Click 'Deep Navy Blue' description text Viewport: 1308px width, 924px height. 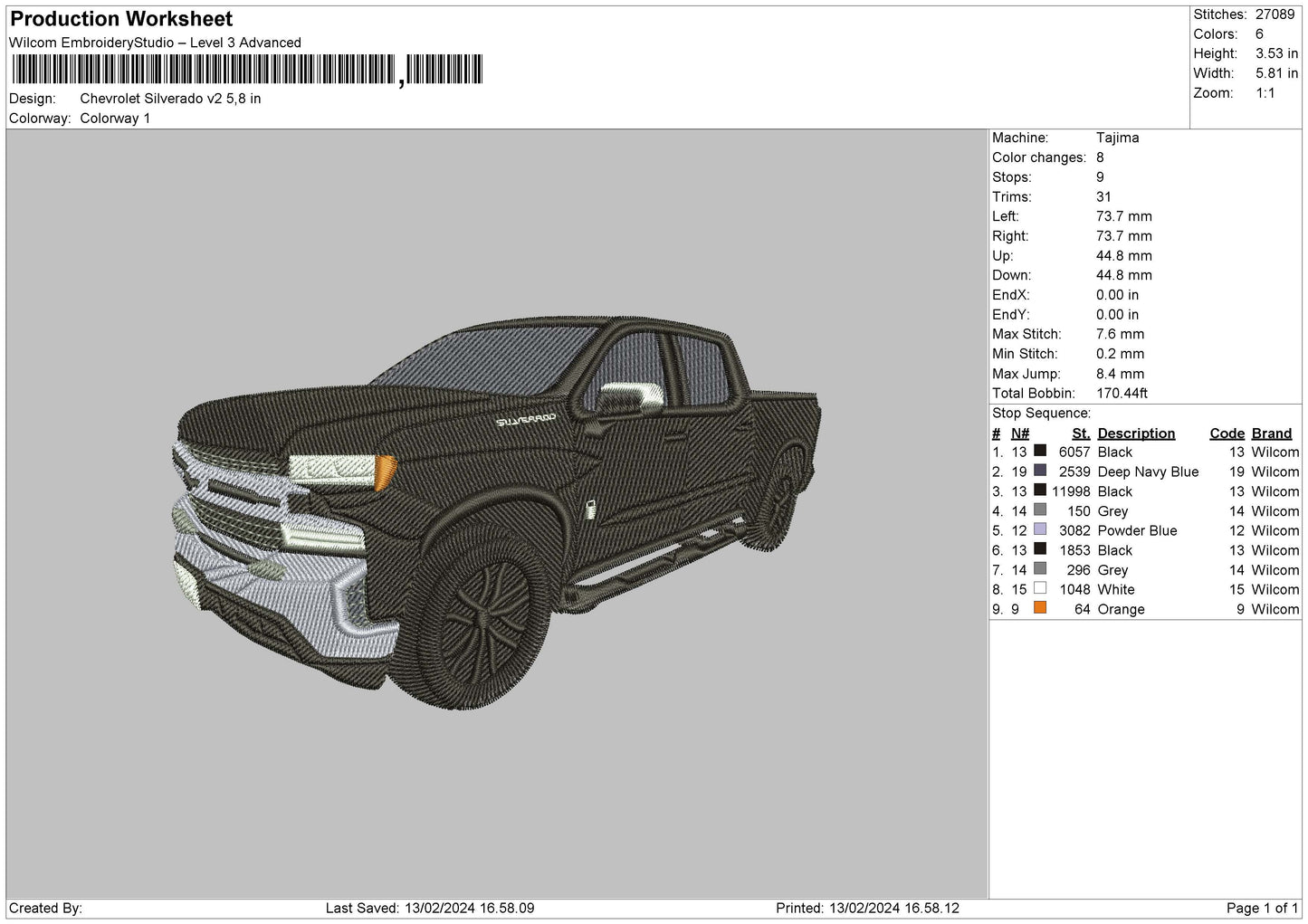point(1148,472)
